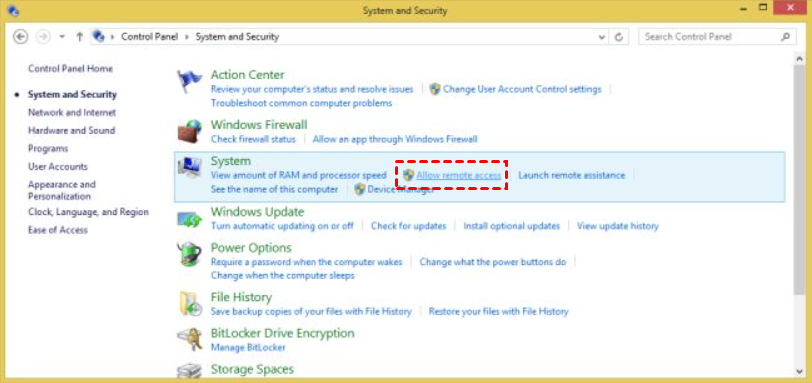Open the Manage BitLocker link
812x383 pixels.
pos(248,347)
